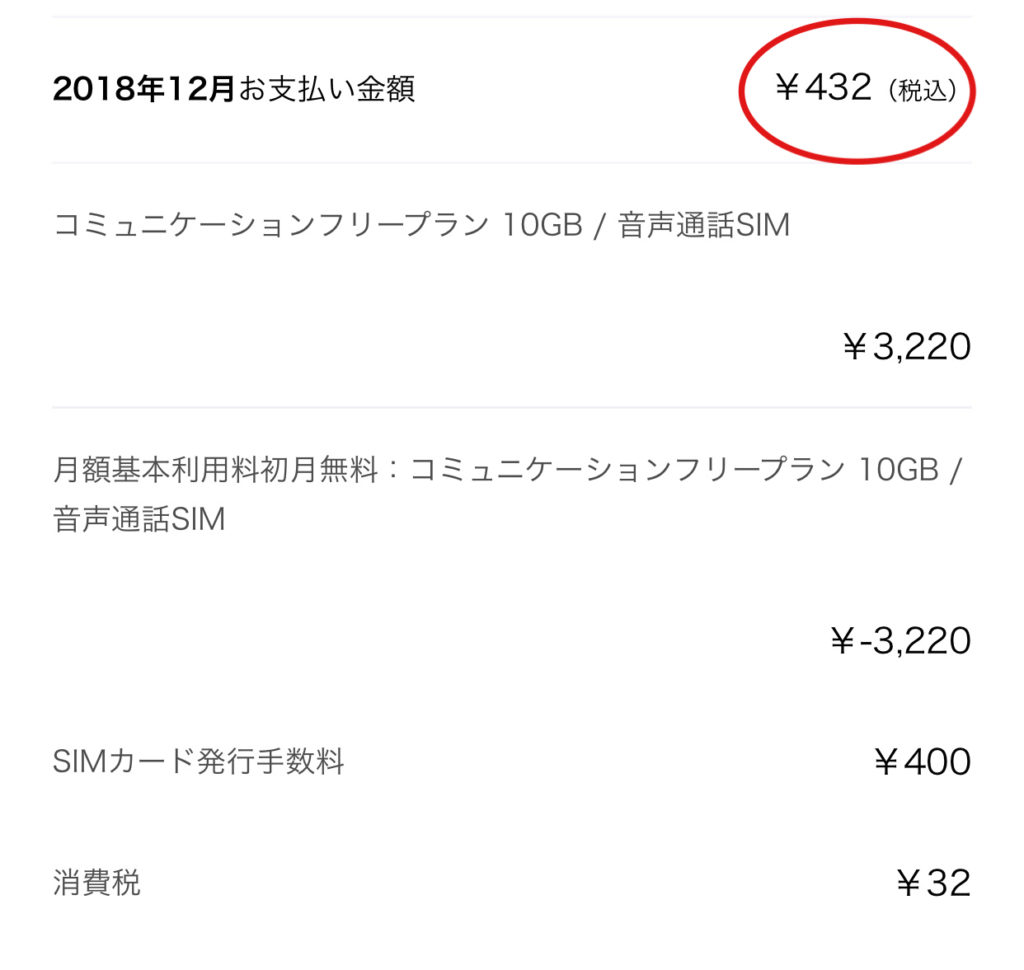This screenshot has width=1024, height=970.
Task: Click the 音声通話SIM text in the plan name
Action: [x=704, y=225]
